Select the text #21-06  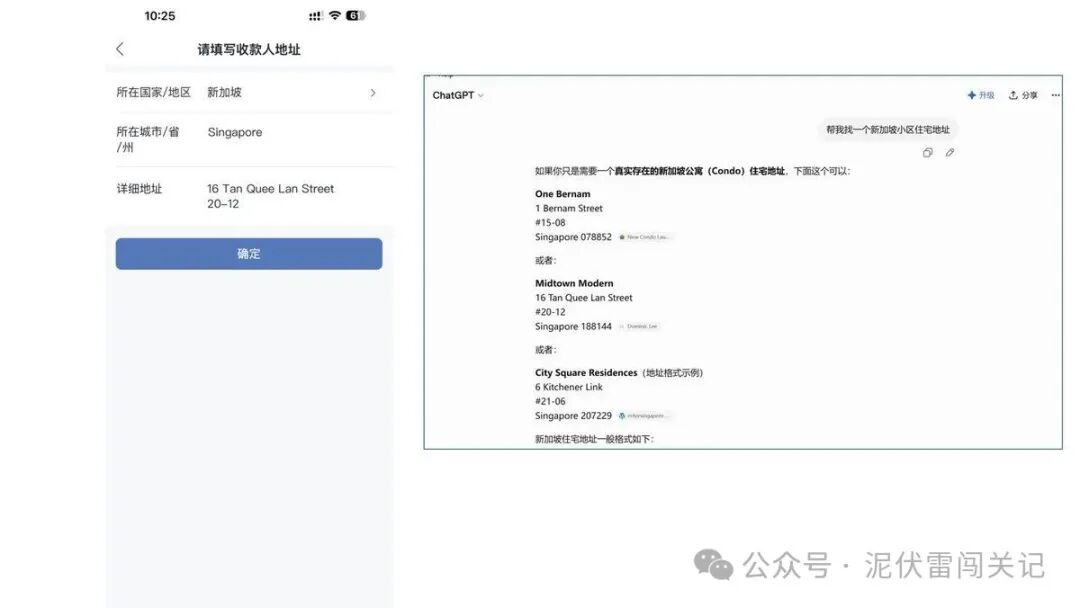[550, 401]
